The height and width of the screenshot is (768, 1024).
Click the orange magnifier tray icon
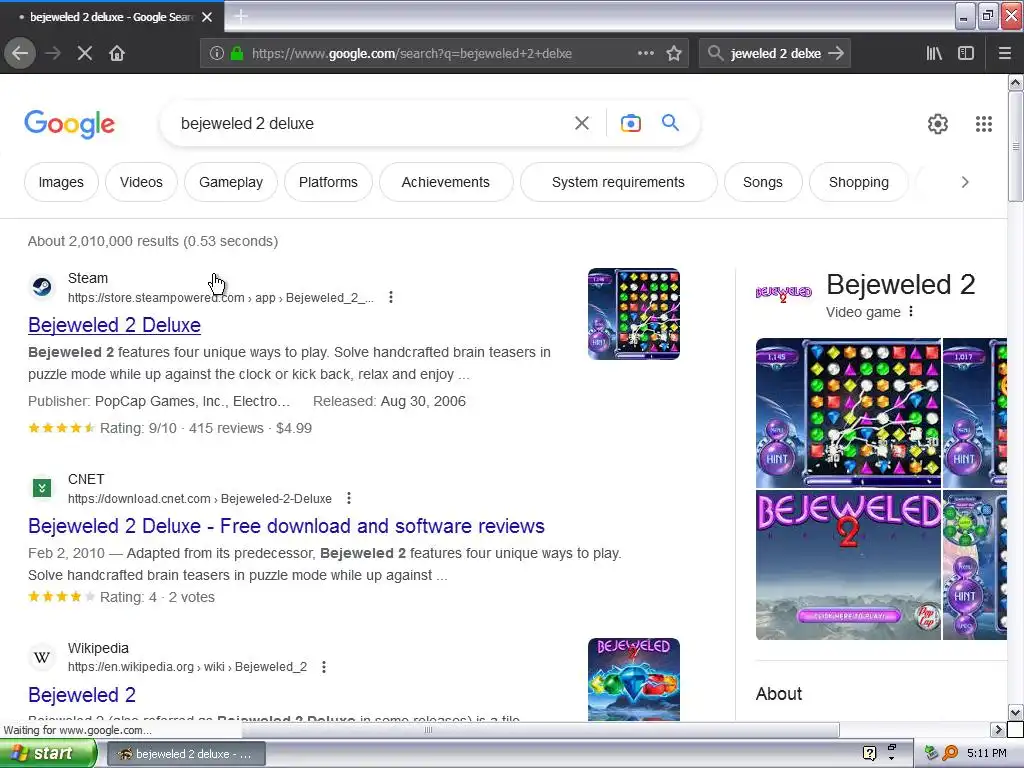click(951, 753)
